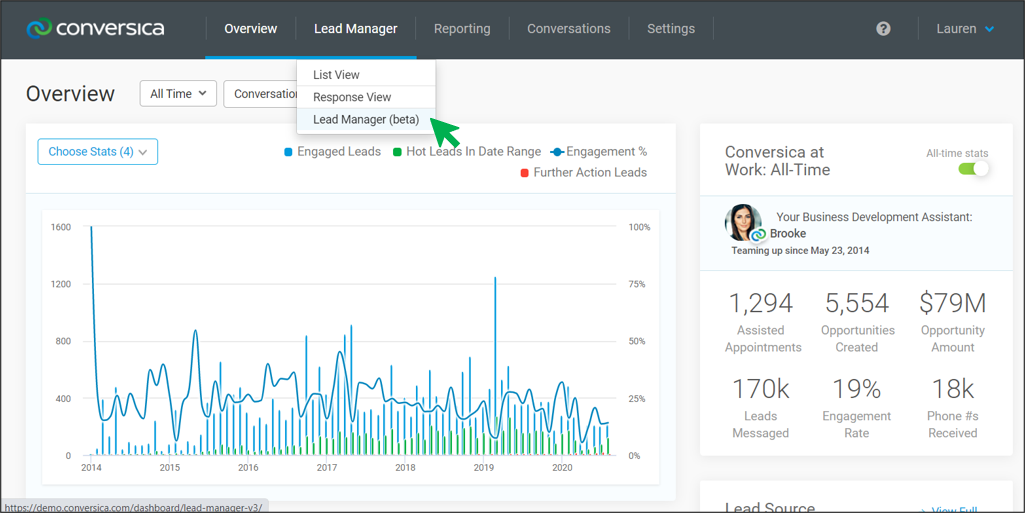This screenshot has width=1025, height=513.
Task: Click the 5,554 Opportunities Created stat
Action: pyautogui.click(x=857, y=322)
